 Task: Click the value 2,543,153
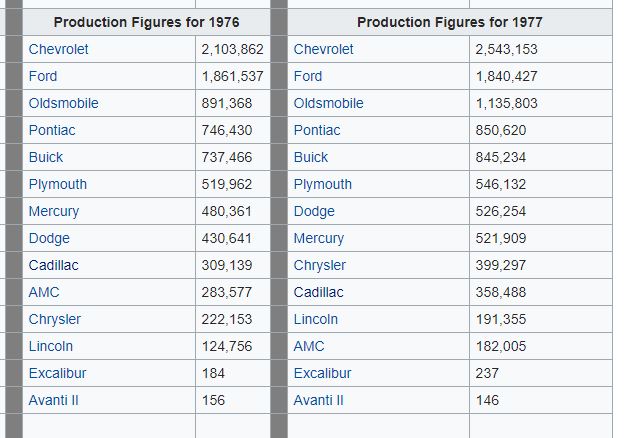coord(506,49)
